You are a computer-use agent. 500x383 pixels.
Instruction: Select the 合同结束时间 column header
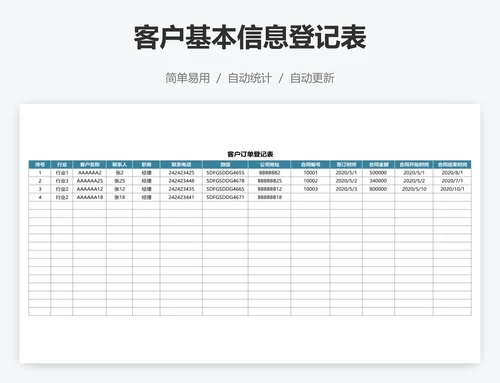452,164
